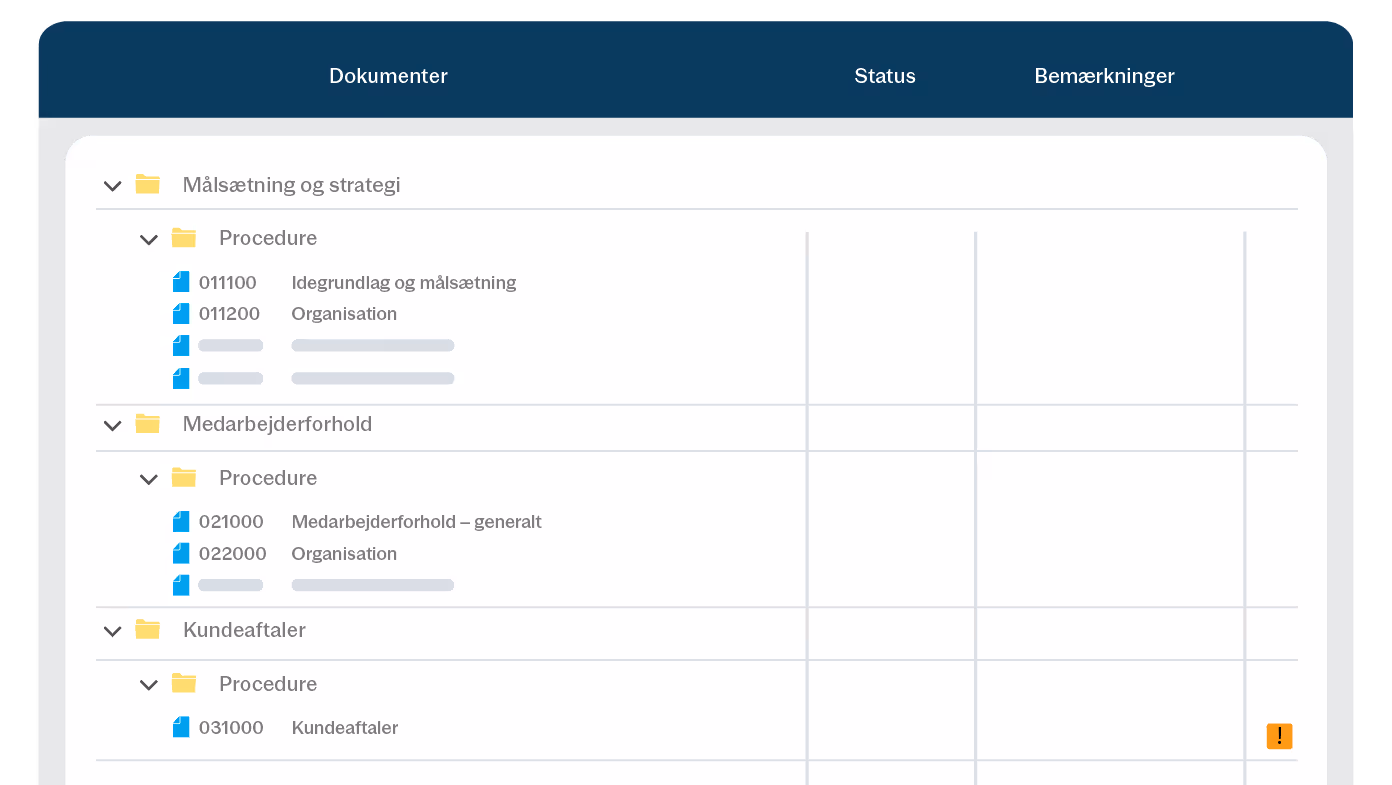Select the Medarbejderforhold folder label
Image resolution: width=1392 pixels, height=785 pixels.
coord(277,424)
